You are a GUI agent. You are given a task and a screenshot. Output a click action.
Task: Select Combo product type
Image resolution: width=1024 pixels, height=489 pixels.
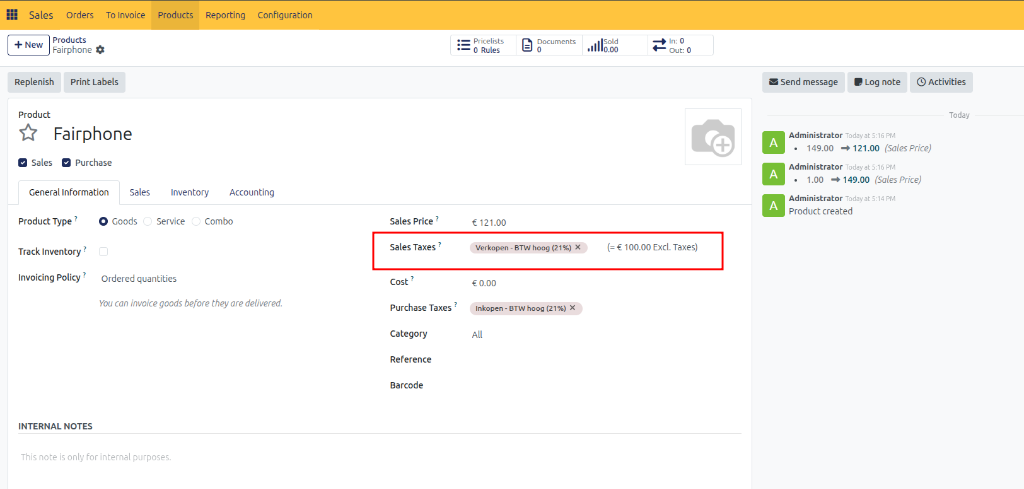click(196, 221)
